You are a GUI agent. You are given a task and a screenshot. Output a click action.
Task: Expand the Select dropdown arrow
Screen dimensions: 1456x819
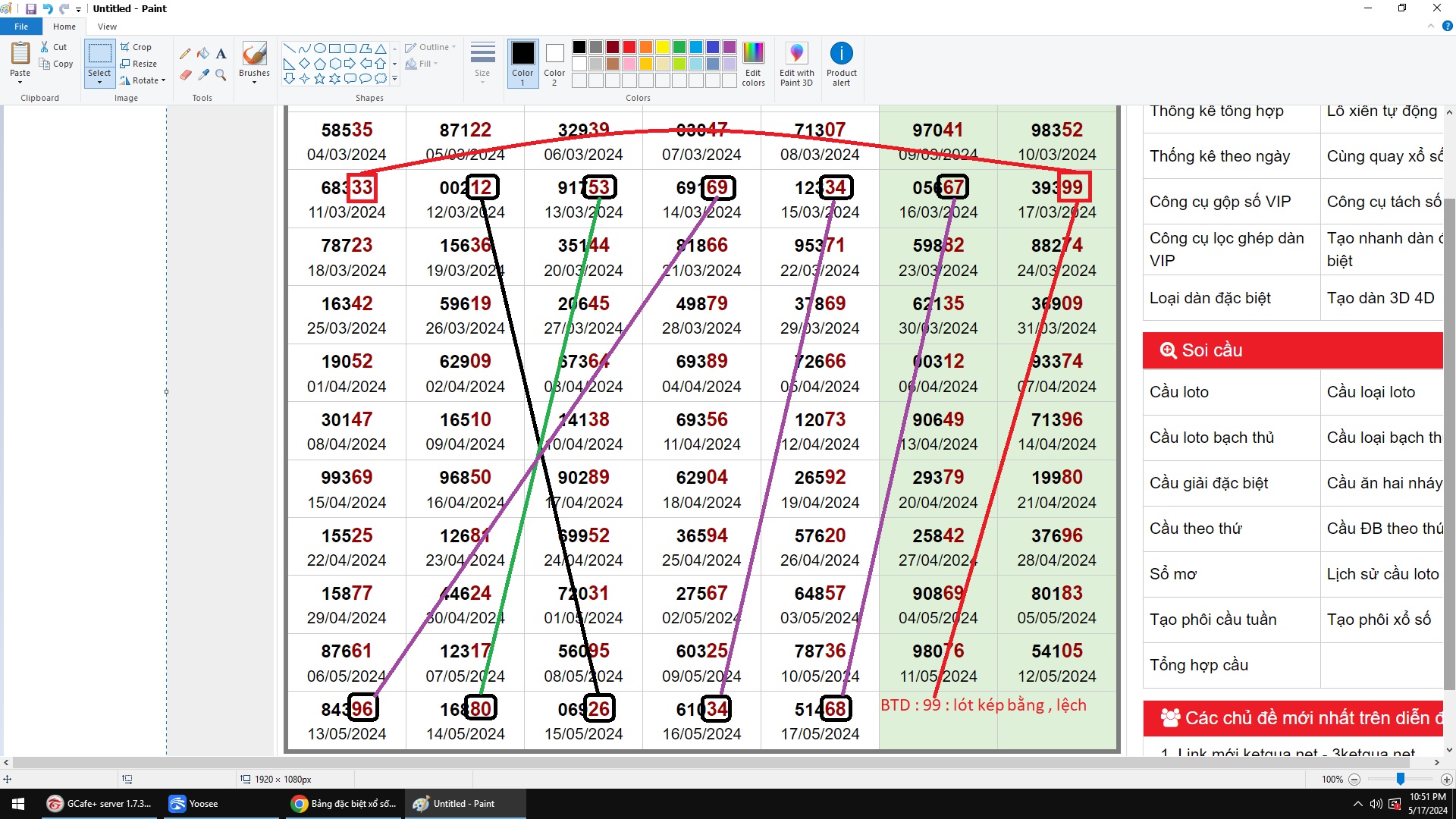pos(99,82)
